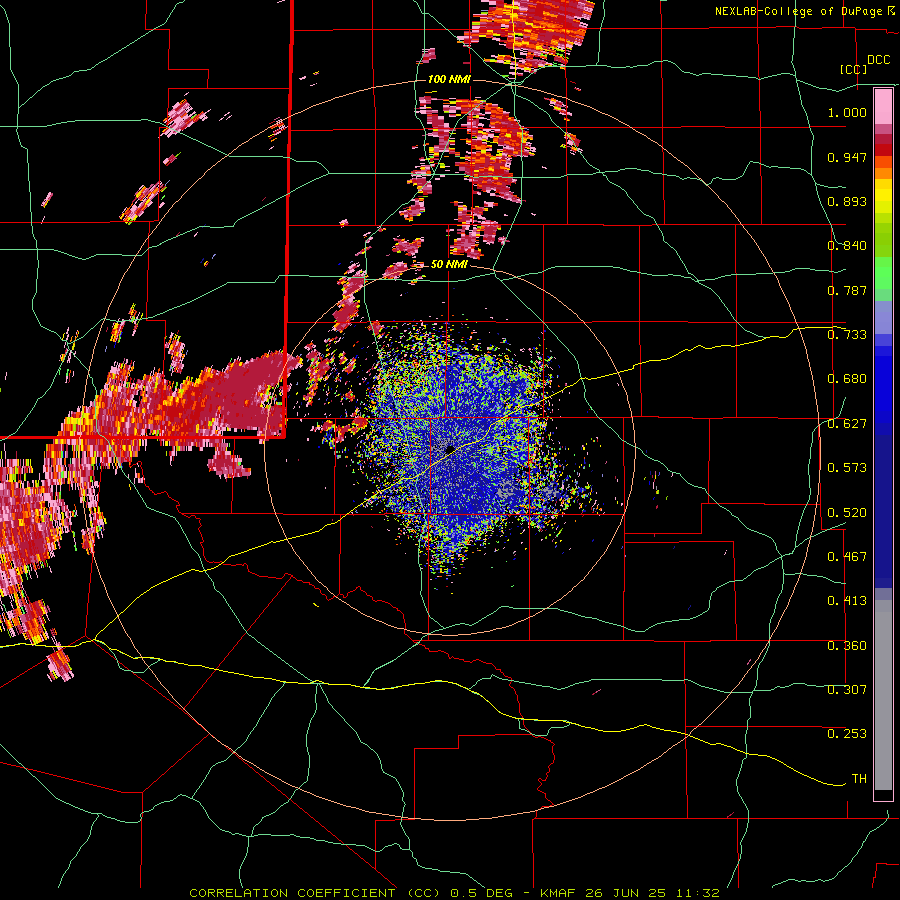Click the [CC] label above the color scale
Image resolution: width=900 pixels, height=900 pixels.
(854, 69)
